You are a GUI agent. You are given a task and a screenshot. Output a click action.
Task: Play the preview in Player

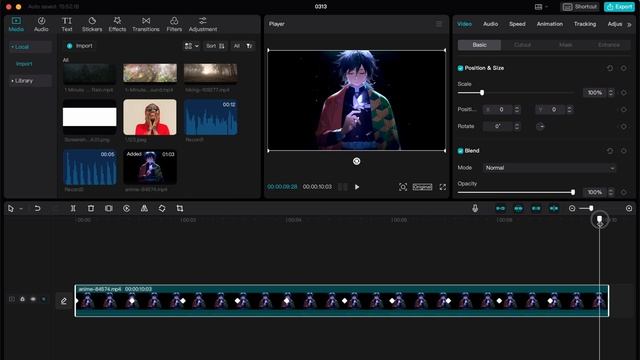pyautogui.click(x=357, y=187)
